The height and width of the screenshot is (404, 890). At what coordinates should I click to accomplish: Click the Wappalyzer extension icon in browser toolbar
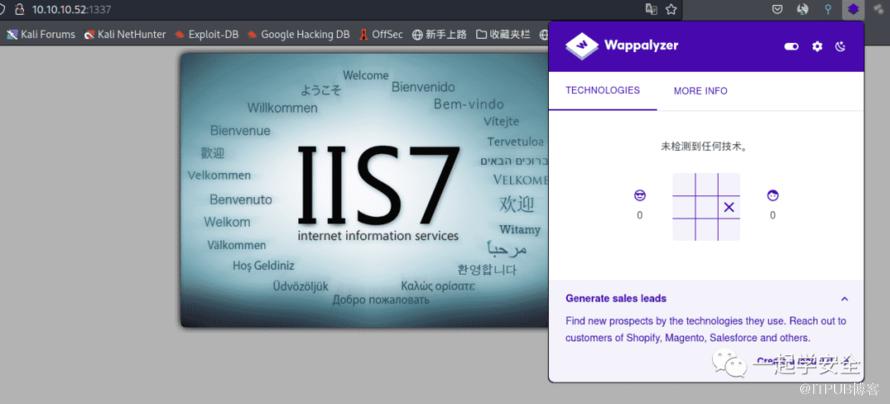tap(853, 9)
